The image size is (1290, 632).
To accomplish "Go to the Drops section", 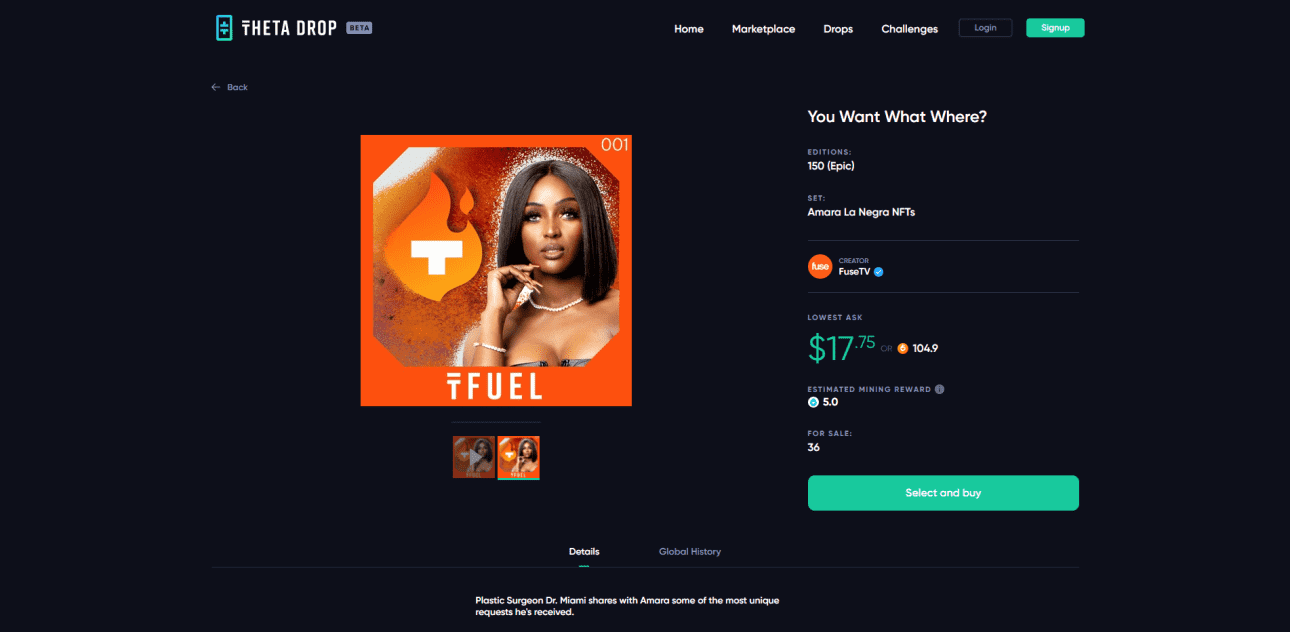I will (838, 29).
